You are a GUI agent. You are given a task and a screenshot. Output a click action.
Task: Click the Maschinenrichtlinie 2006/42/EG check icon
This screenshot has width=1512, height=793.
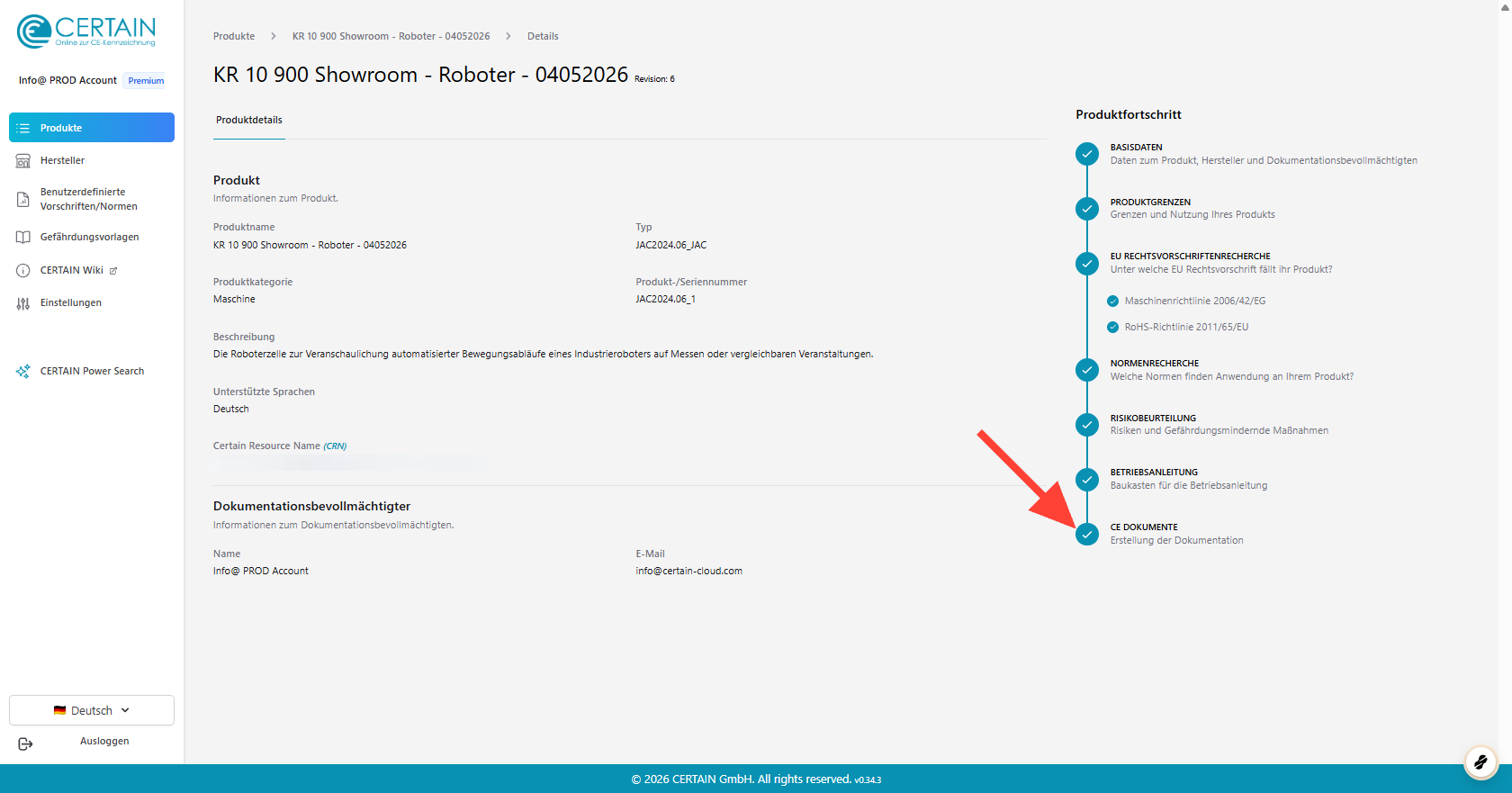point(1113,302)
